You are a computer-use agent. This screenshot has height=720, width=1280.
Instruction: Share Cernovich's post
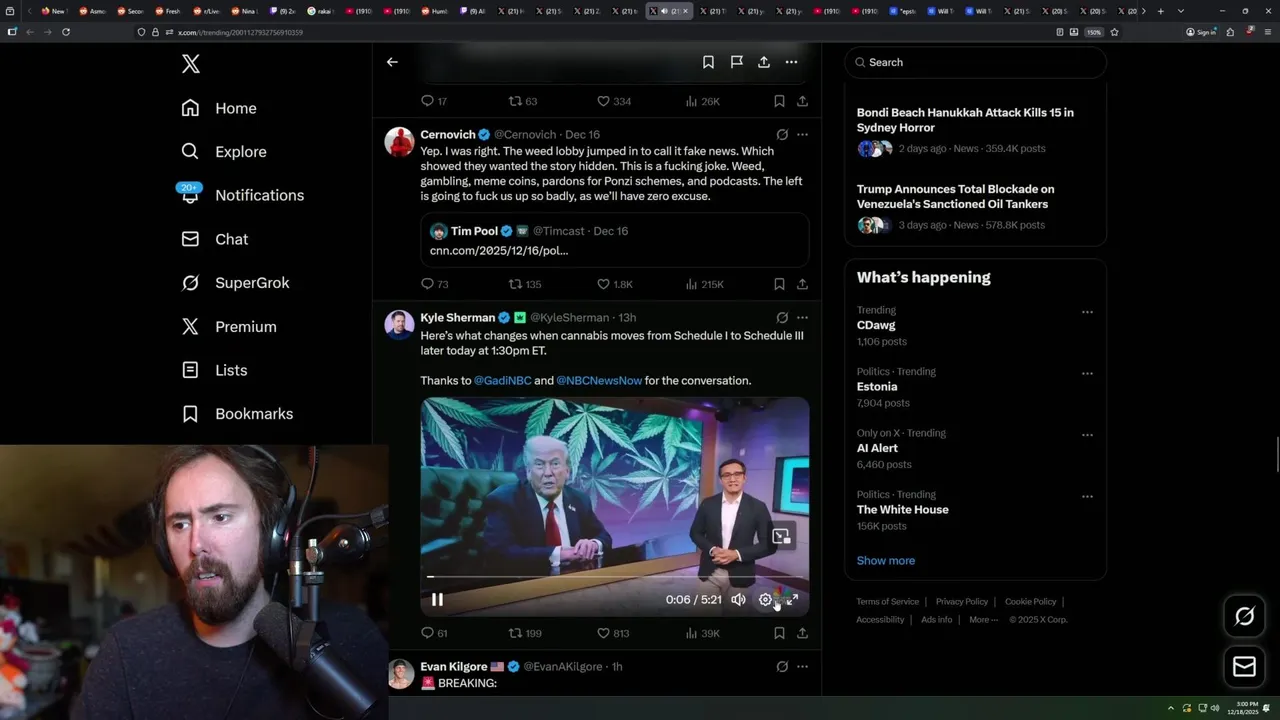click(802, 284)
